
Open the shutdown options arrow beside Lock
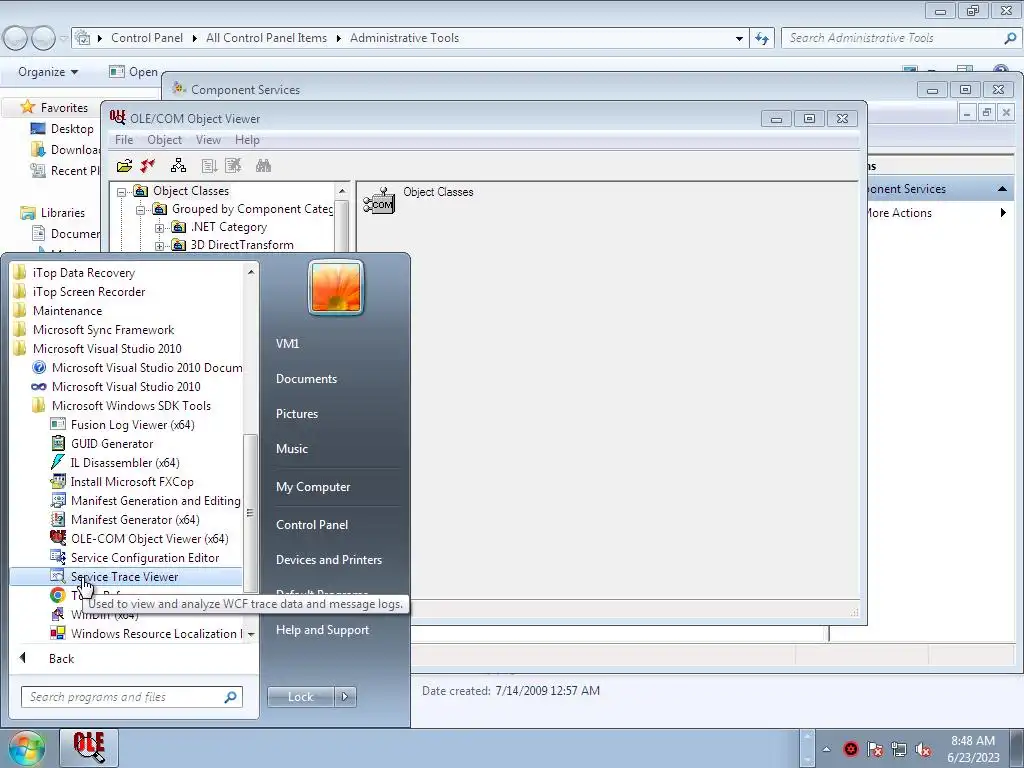pos(345,697)
